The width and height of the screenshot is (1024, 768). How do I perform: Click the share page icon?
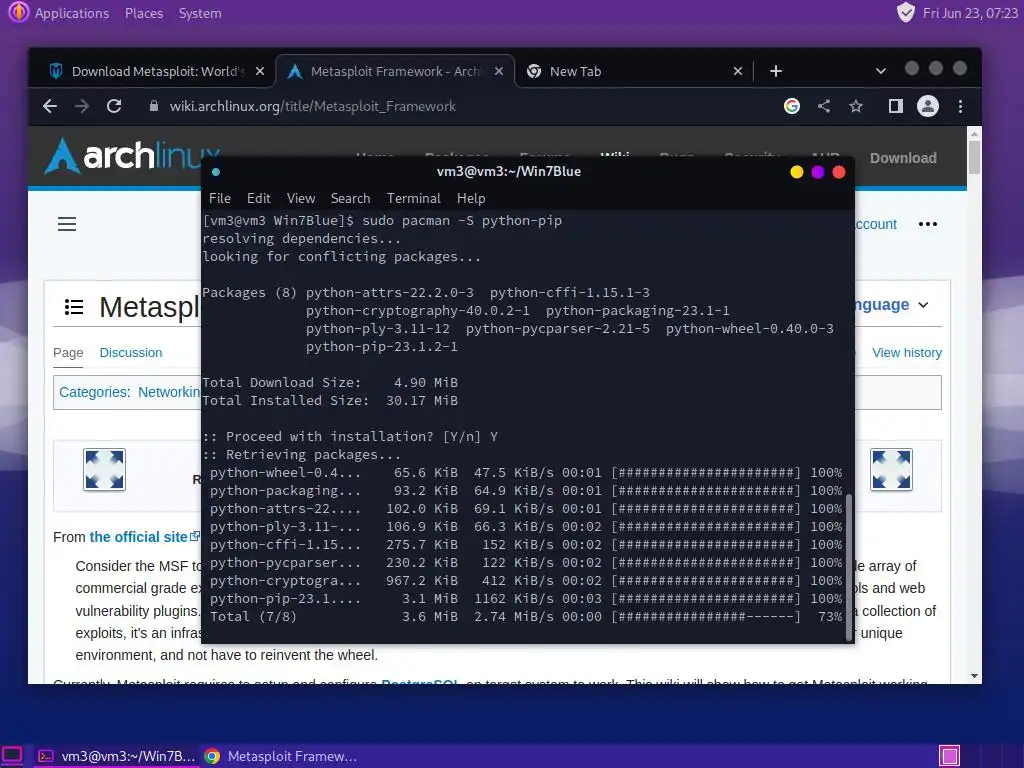coord(824,106)
